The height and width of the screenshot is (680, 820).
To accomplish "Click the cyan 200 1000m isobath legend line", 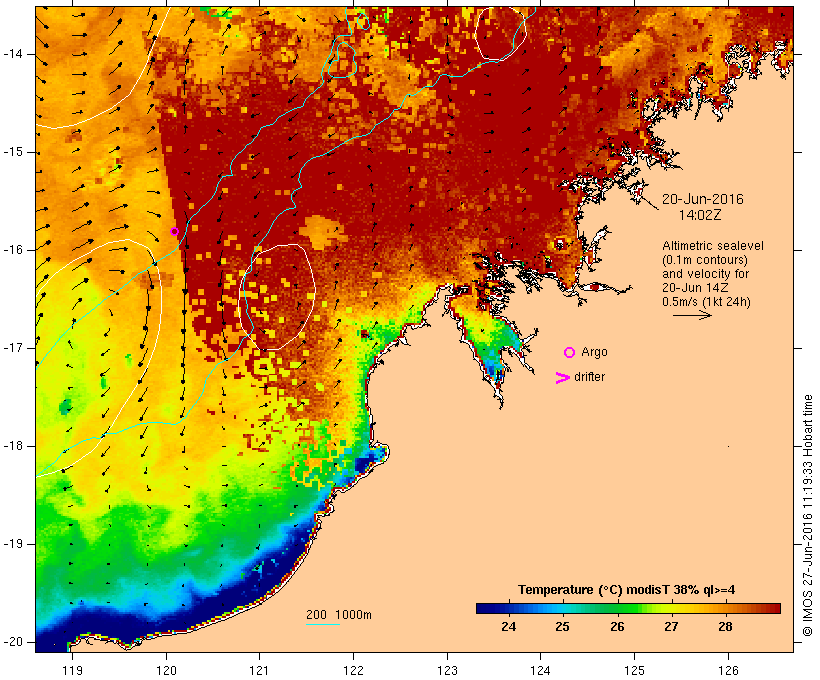I will [323, 624].
